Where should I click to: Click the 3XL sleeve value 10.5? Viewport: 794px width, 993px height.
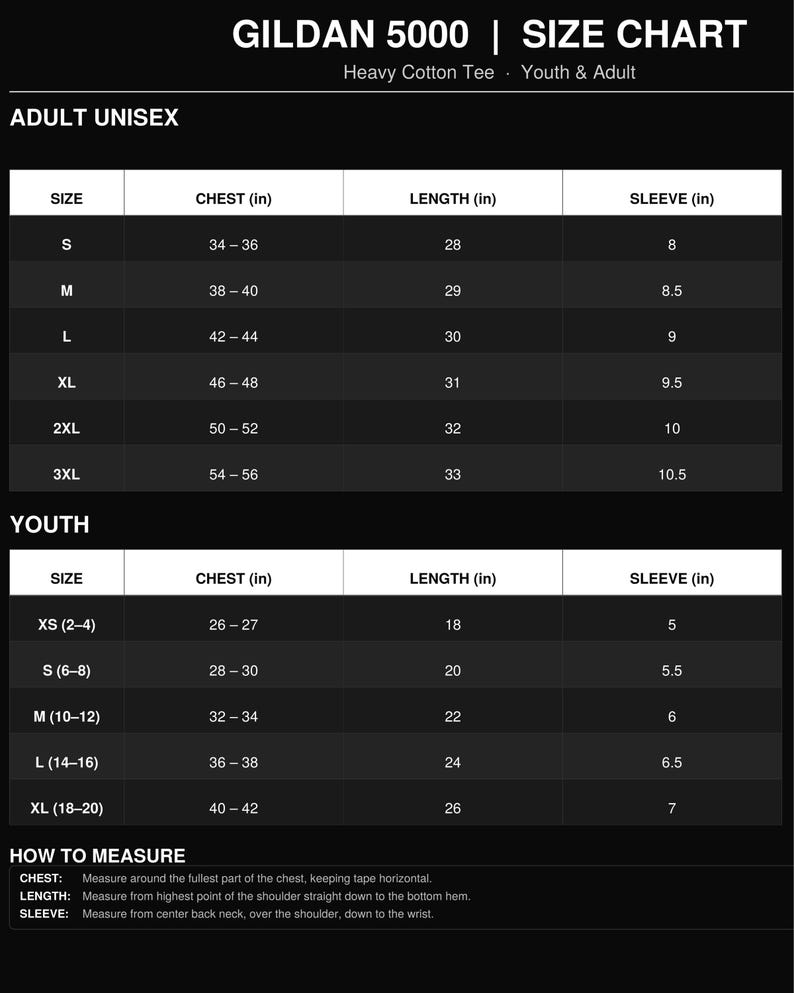(x=672, y=474)
